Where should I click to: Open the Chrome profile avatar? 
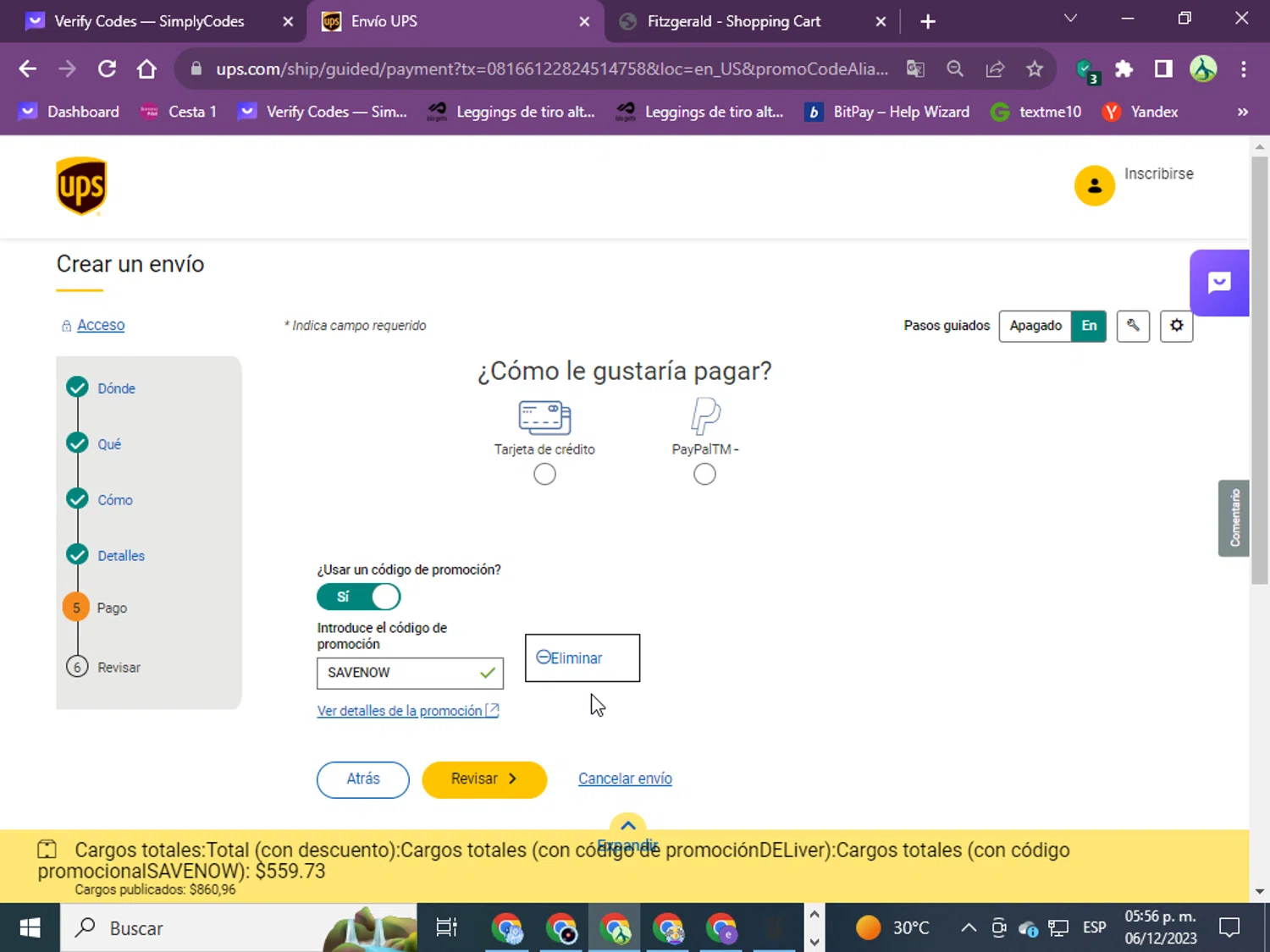pyautogui.click(x=1203, y=69)
